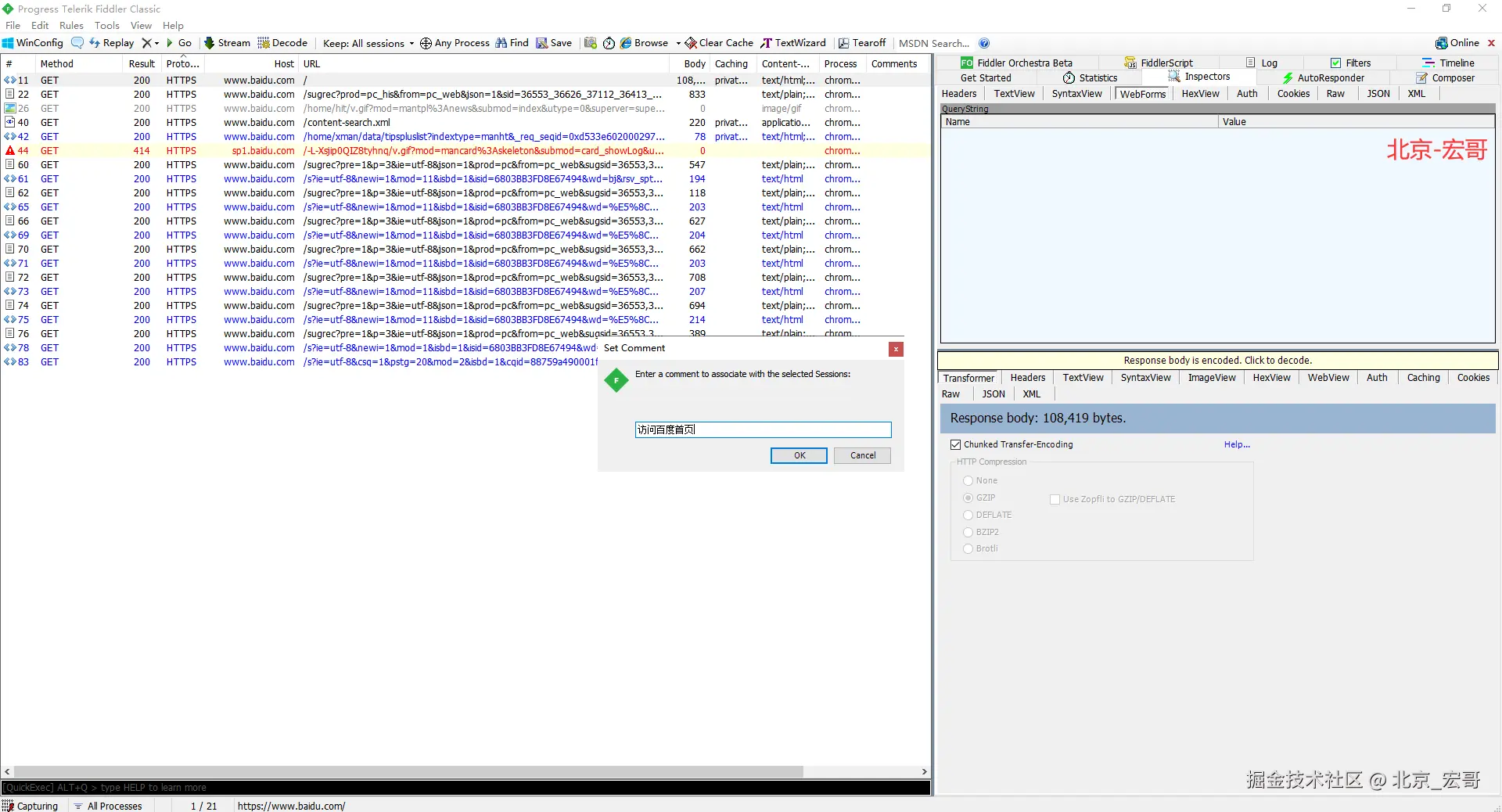Click the blue help icon beside MSDN Search
1502x812 pixels.
click(x=984, y=43)
